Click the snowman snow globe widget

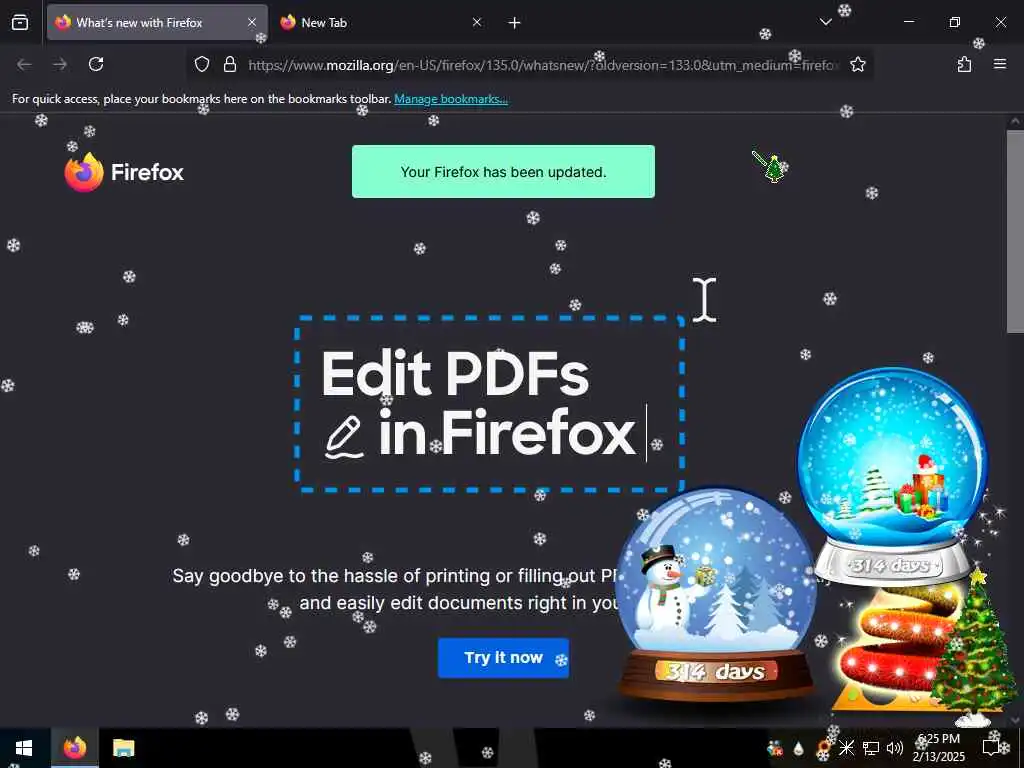coord(716,594)
